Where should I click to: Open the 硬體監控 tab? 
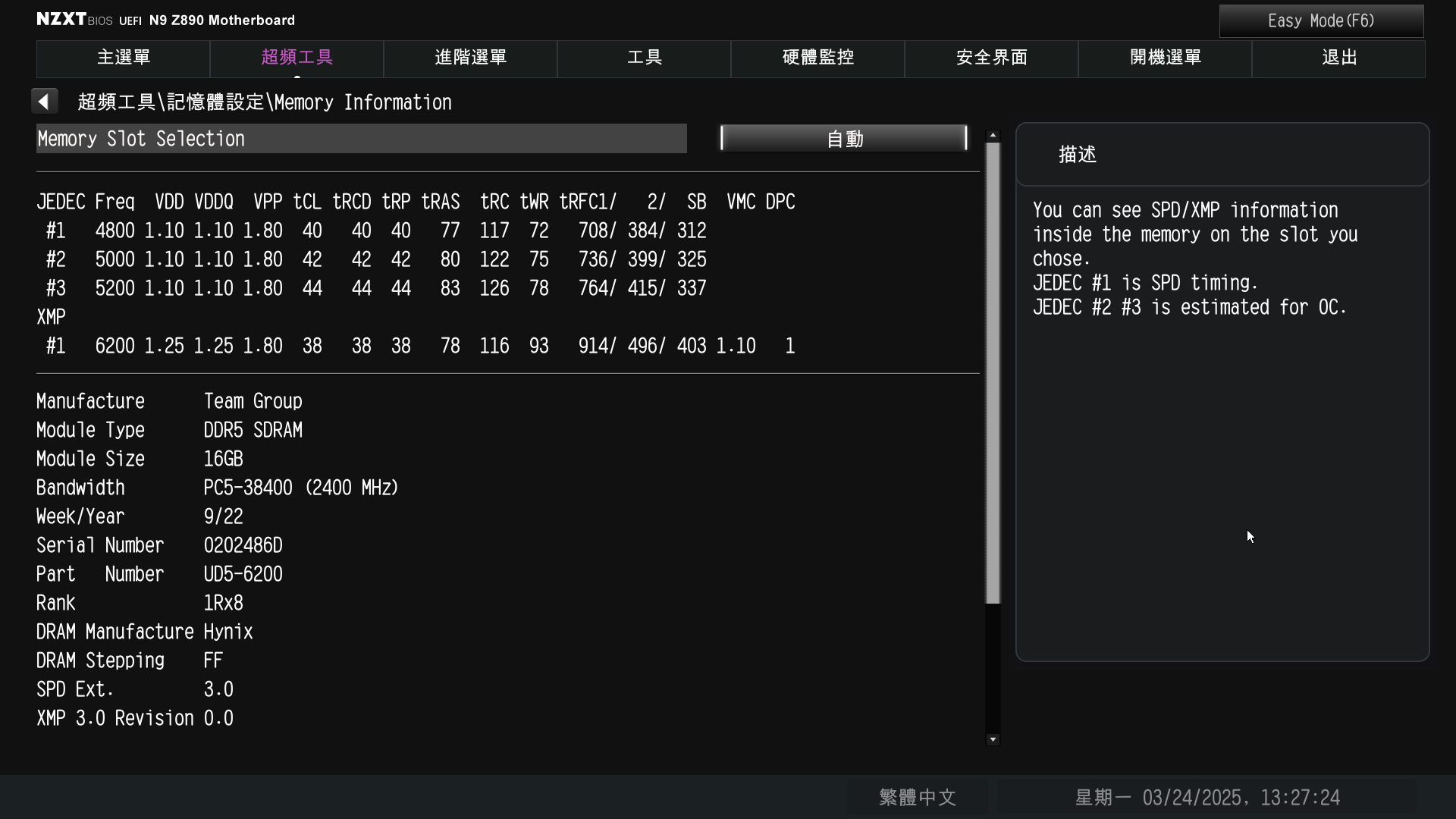[x=817, y=58]
